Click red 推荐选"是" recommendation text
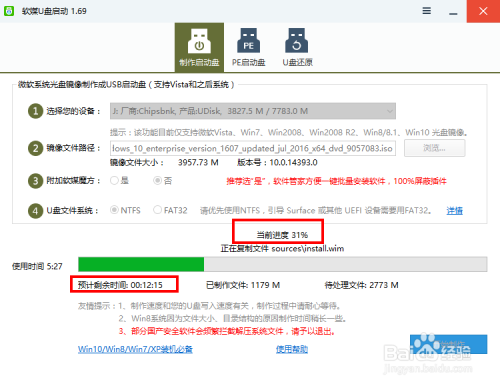Image resolution: width=500 pixels, height=386 pixels. click(x=336, y=181)
